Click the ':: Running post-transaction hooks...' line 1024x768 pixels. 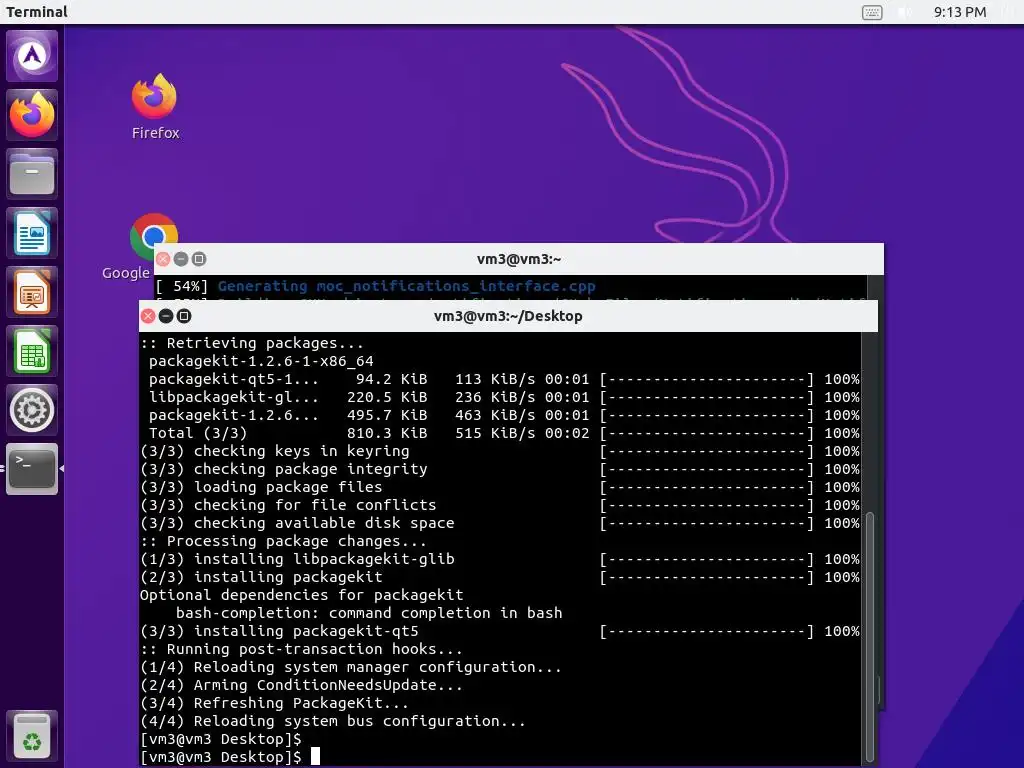point(301,649)
